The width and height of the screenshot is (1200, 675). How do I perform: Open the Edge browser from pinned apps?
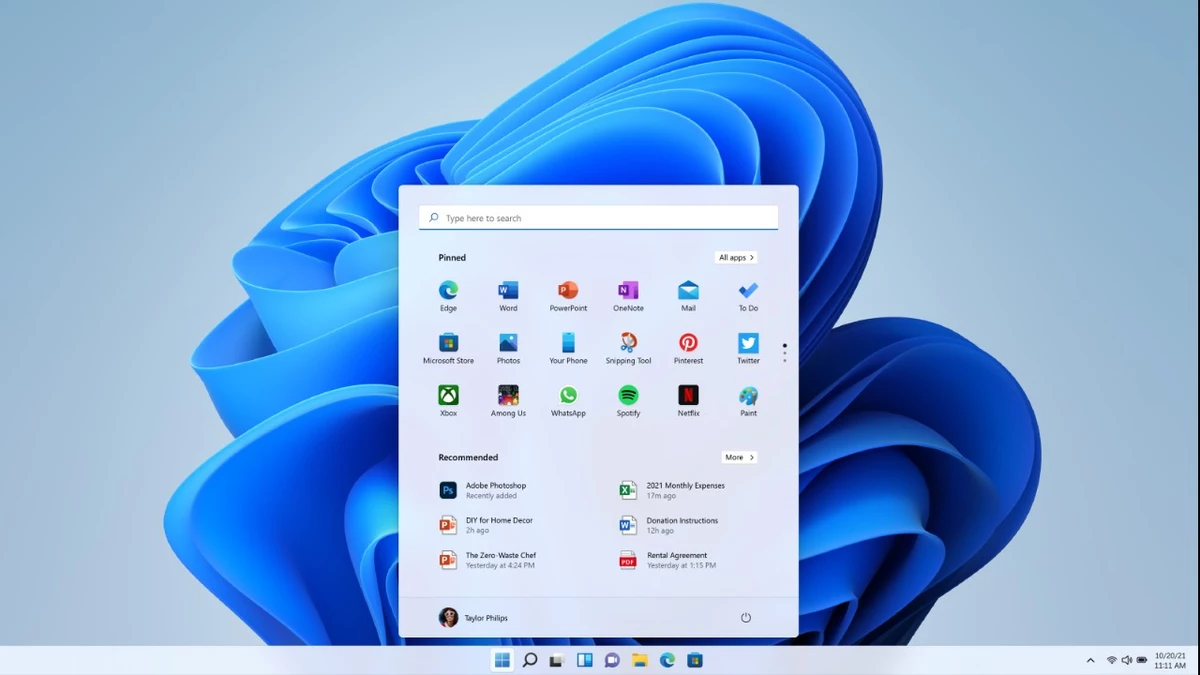[x=448, y=291]
